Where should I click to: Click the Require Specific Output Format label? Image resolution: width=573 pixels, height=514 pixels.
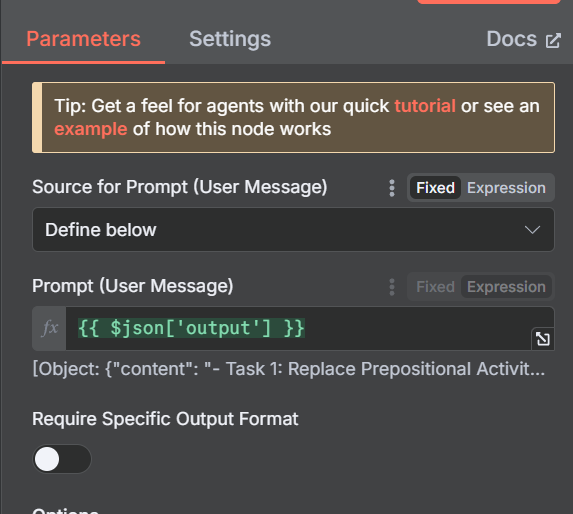[x=165, y=419]
